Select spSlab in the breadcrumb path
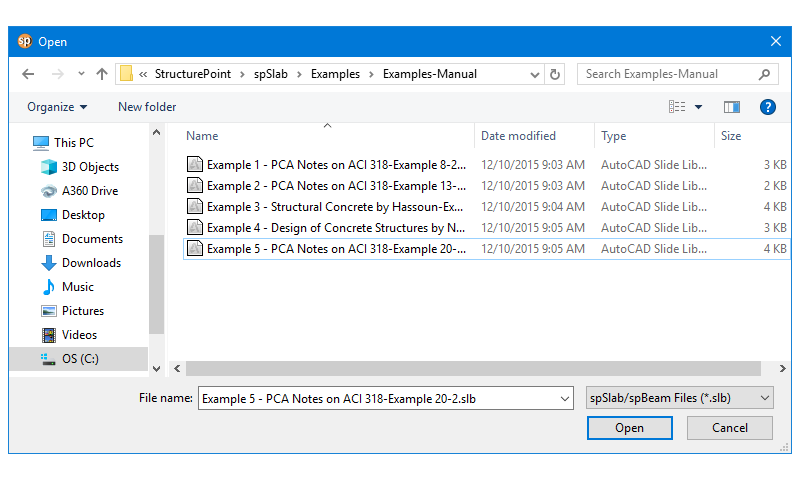 (x=271, y=74)
